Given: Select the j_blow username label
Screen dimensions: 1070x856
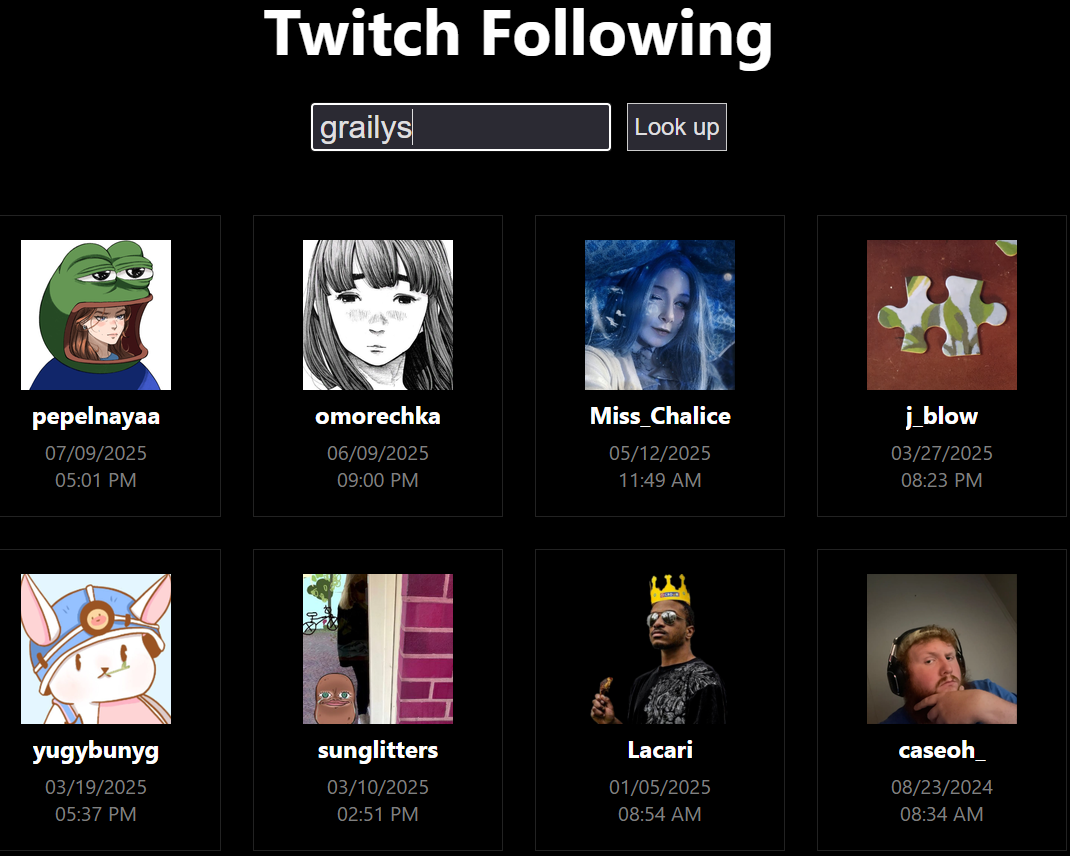Looking at the screenshot, I should 942,416.
